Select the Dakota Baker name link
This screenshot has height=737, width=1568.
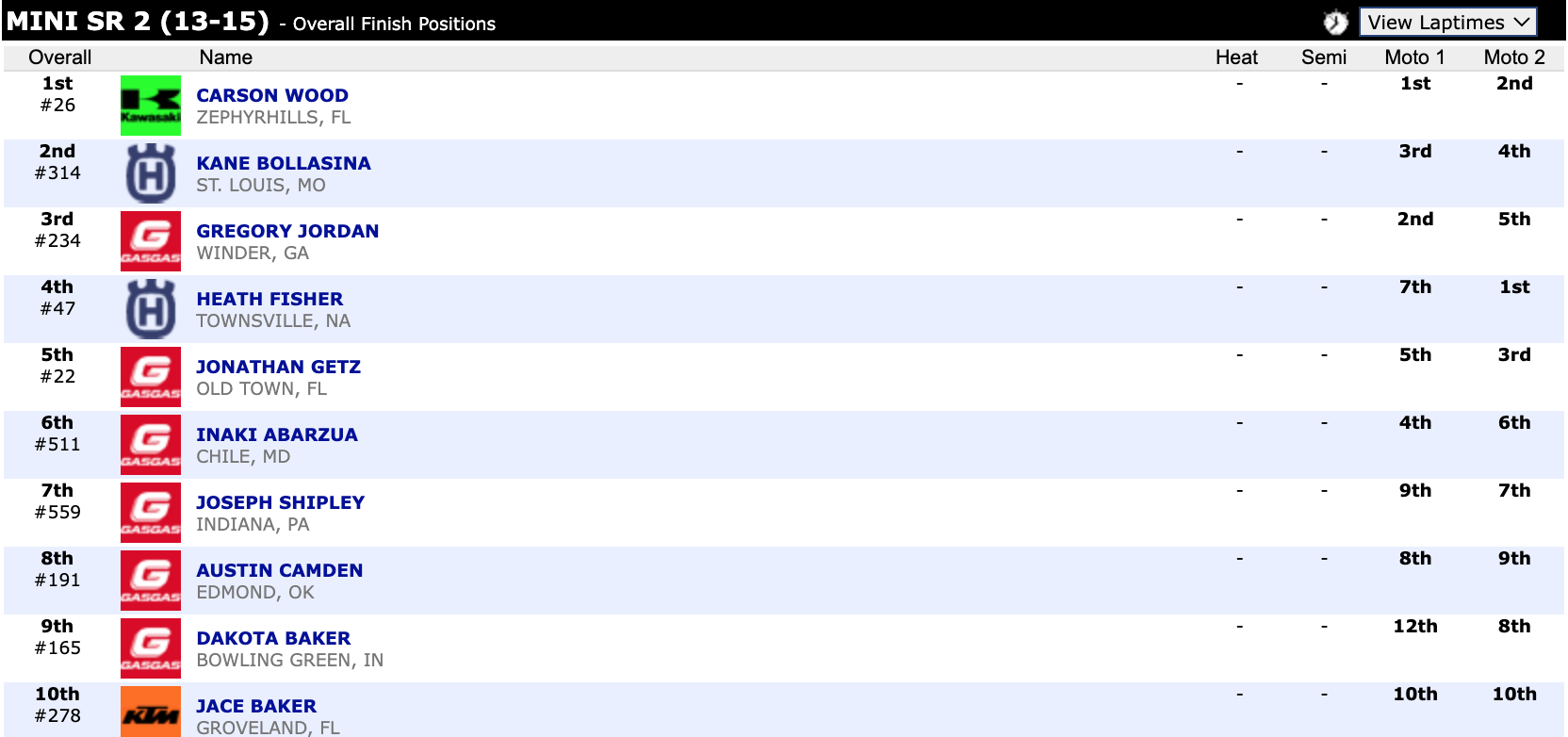tap(273, 638)
